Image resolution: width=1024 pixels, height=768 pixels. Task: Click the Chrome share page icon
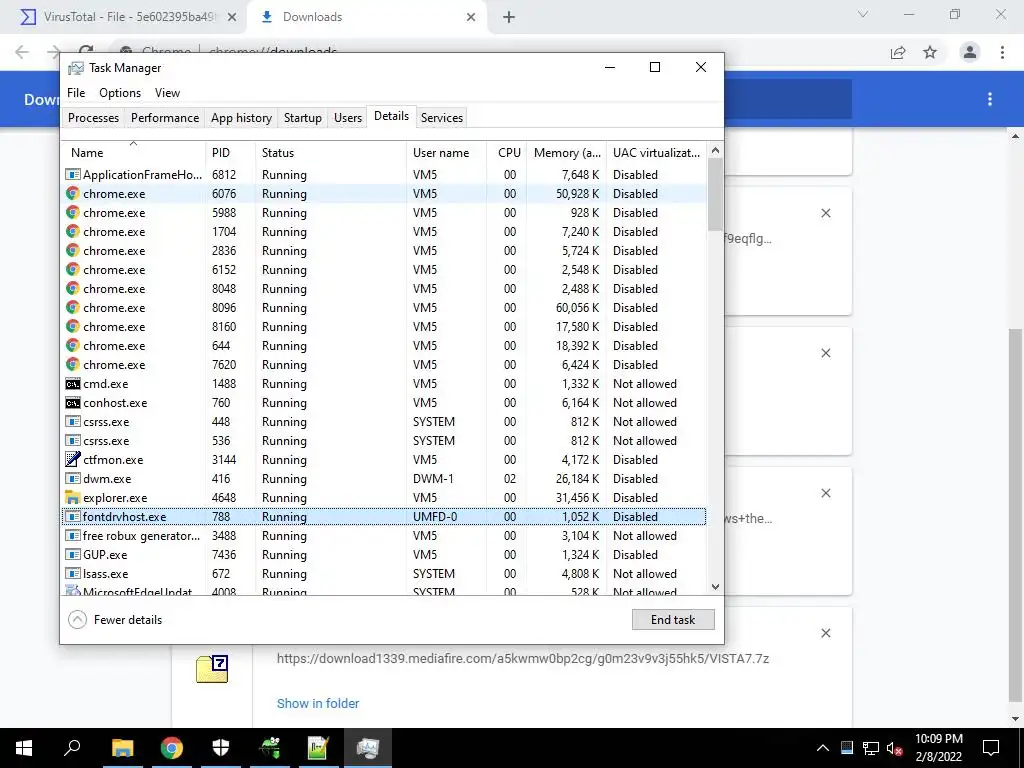pos(898,52)
